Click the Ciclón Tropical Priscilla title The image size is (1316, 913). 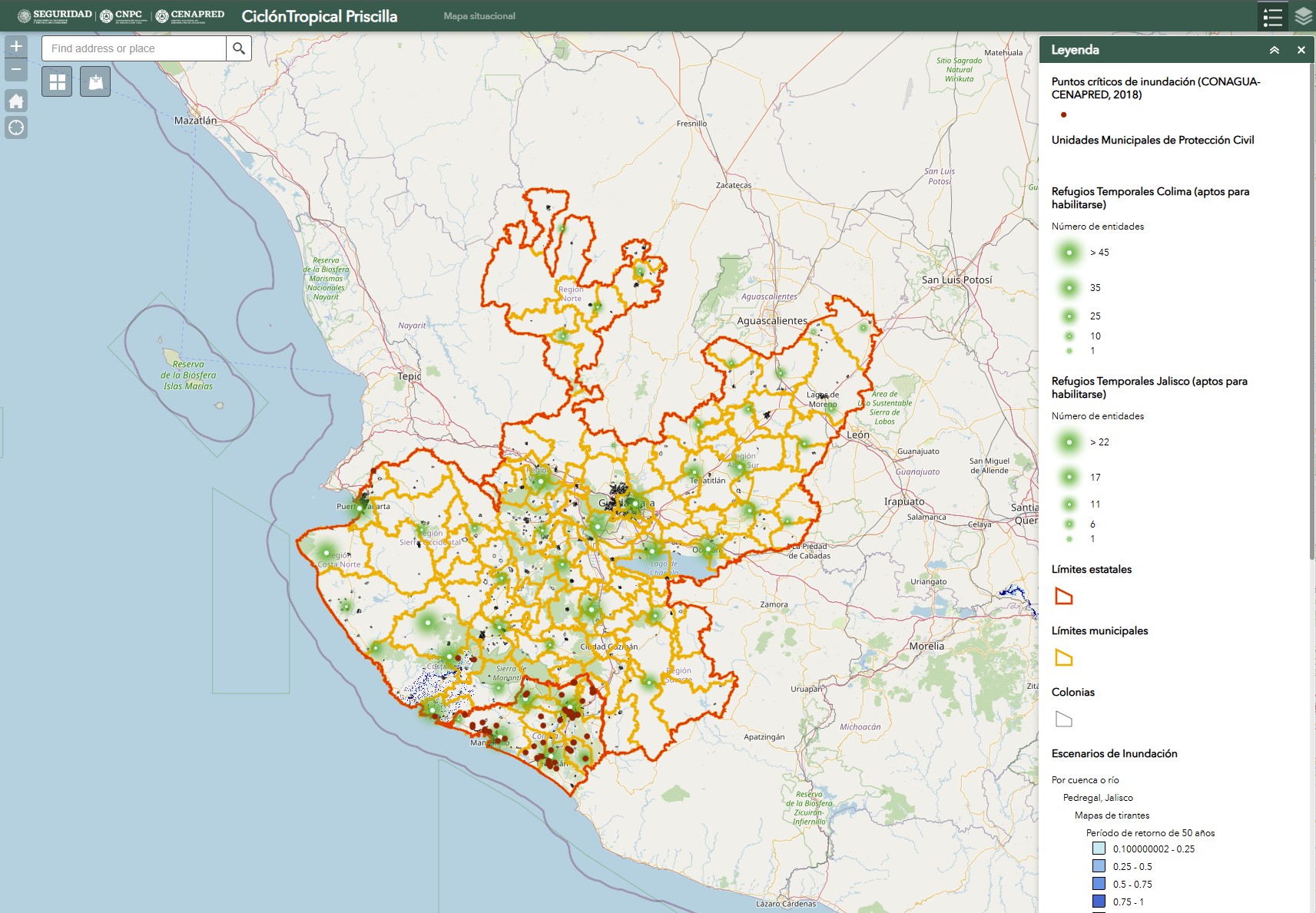(x=320, y=16)
